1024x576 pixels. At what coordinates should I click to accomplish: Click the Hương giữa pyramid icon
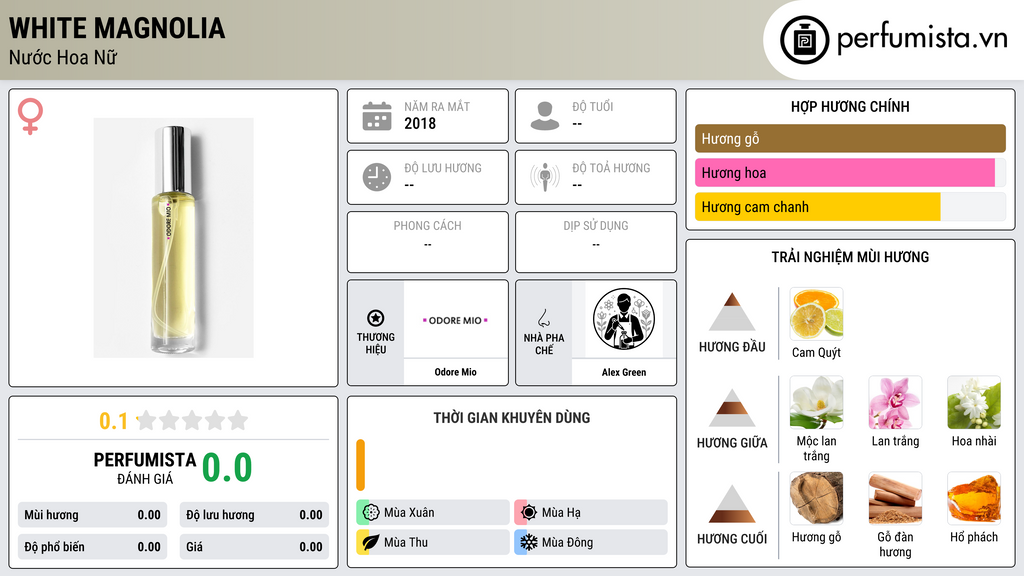(x=732, y=408)
